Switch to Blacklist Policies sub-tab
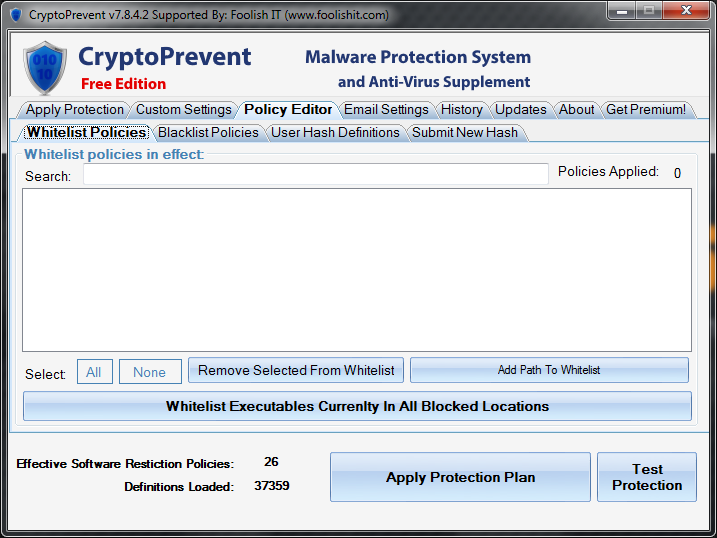The width and height of the screenshot is (717, 538). [x=209, y=133]
